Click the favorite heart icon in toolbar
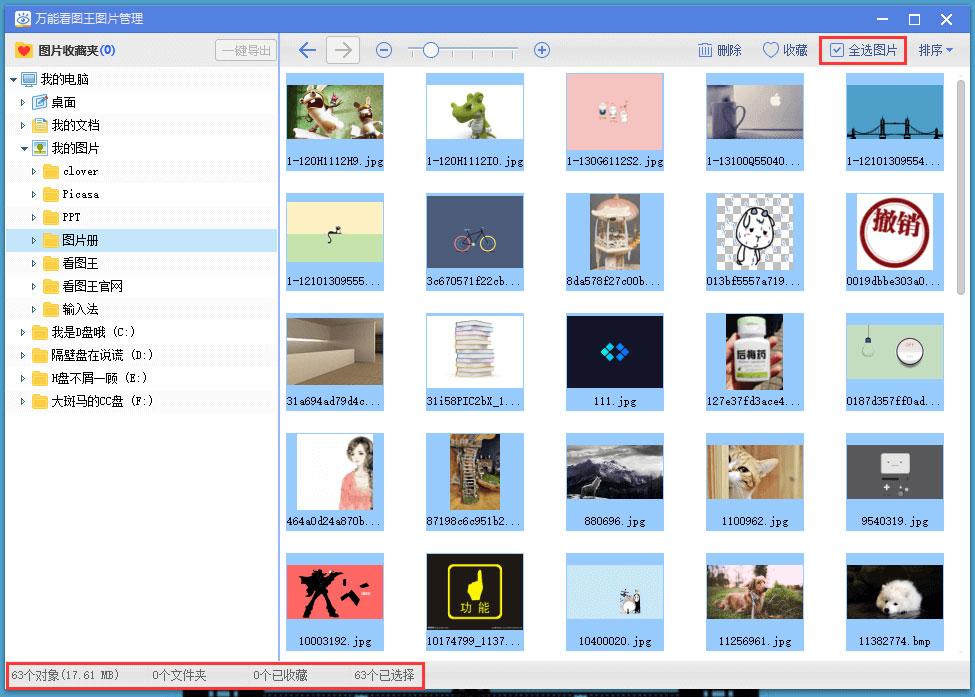975x697 pixels. coord(771,50)
